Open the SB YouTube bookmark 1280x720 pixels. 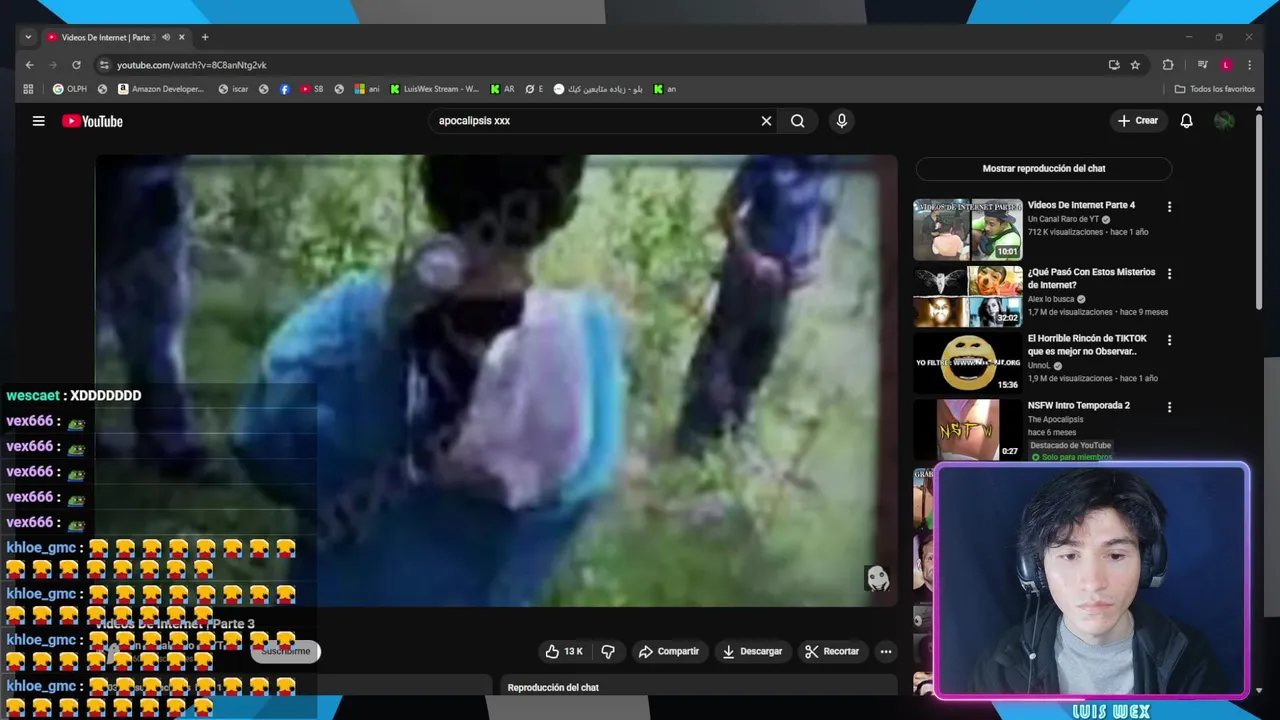(311, 89)
